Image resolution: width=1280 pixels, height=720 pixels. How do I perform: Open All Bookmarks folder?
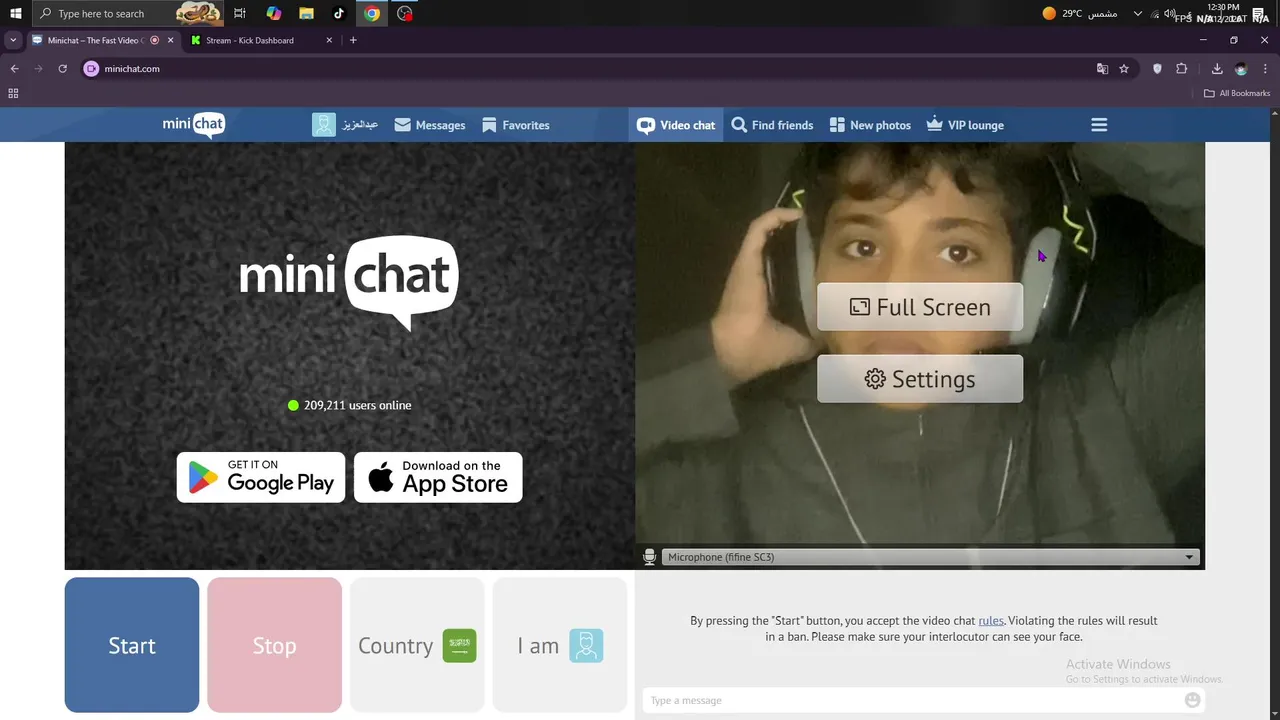1237,93
